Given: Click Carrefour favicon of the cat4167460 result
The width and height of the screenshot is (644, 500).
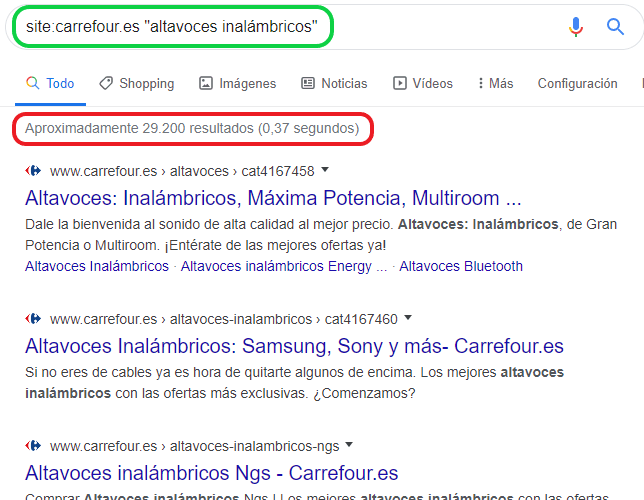Looking at the screenshot, I should point(33,318).
